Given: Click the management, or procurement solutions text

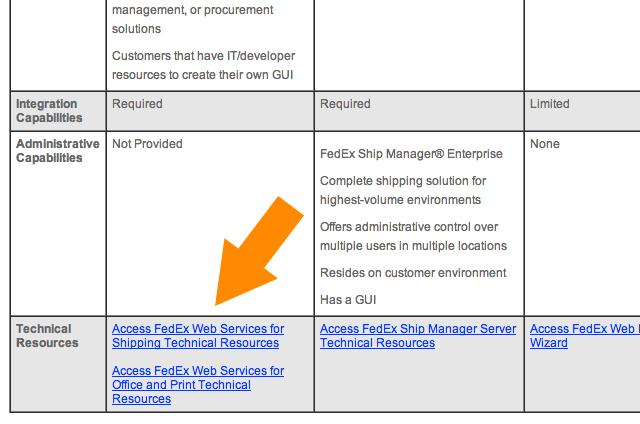Looking at the screenshot, I should click(x=193, y=19).
